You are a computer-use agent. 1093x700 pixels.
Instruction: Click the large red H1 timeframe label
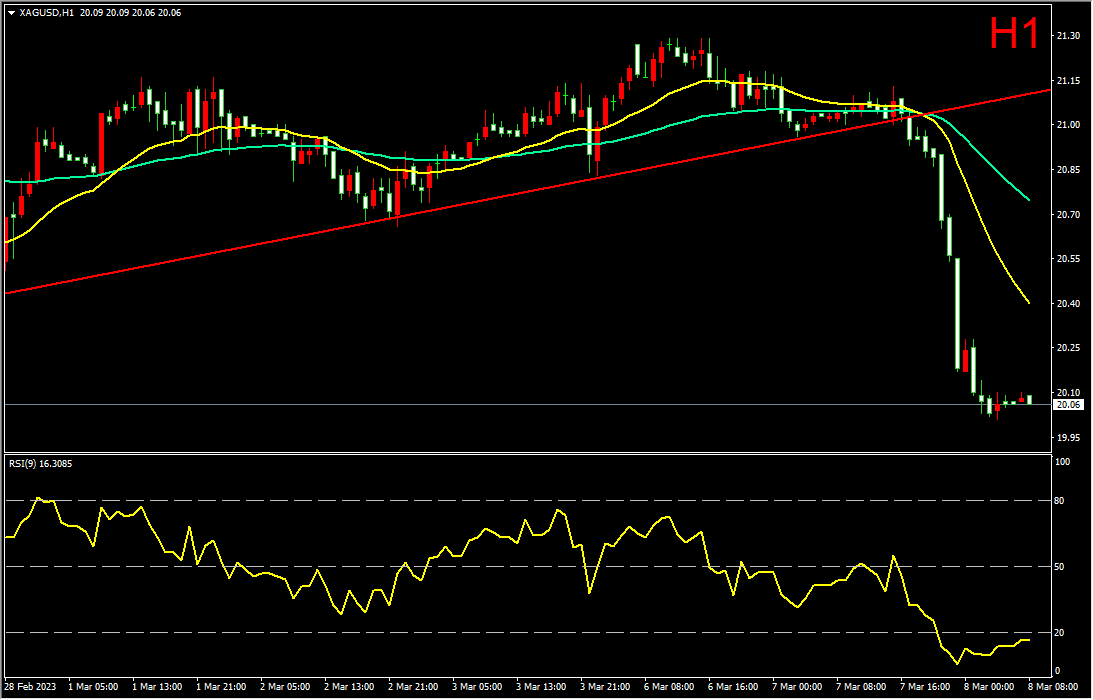coord(1015,33)
